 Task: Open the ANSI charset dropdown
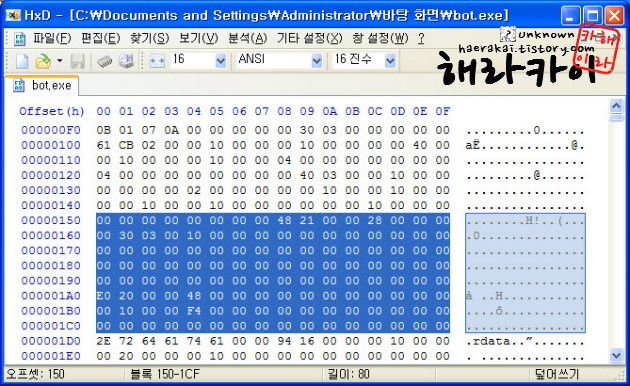coord(317,61)
